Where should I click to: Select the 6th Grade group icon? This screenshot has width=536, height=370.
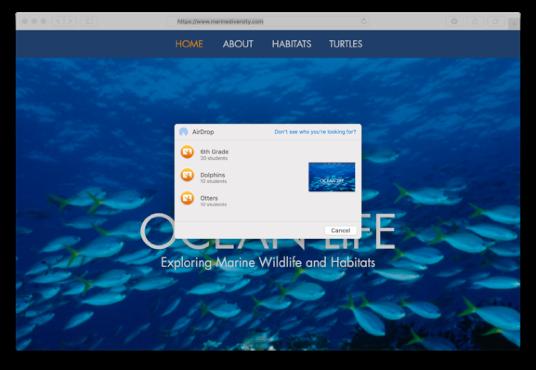coord(187,152)
